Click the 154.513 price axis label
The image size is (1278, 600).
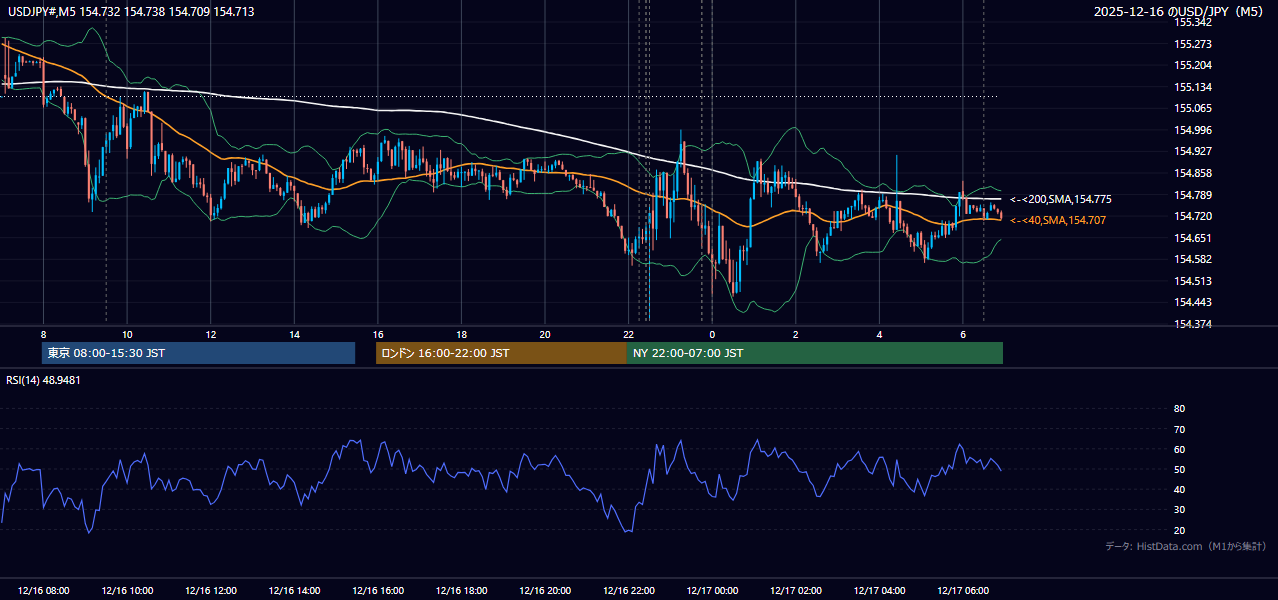coord(1192,281)
